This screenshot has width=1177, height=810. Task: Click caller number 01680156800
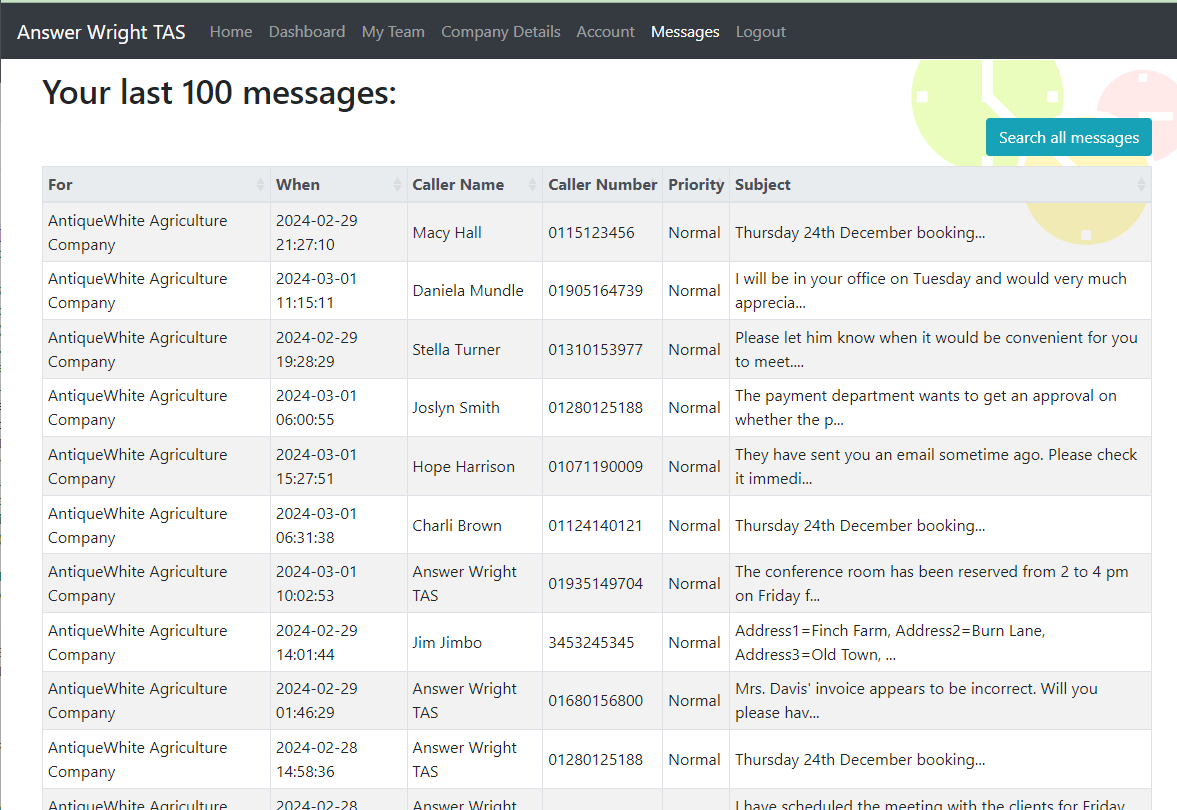click(595, 700)
